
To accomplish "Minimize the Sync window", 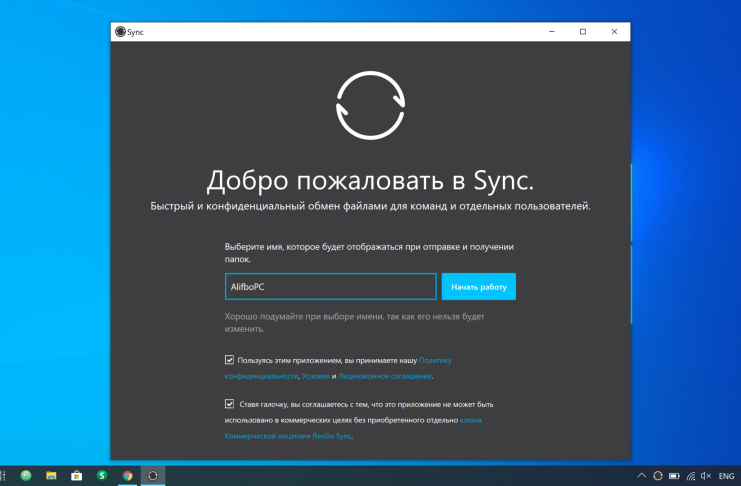I will [x=551, y=32].
